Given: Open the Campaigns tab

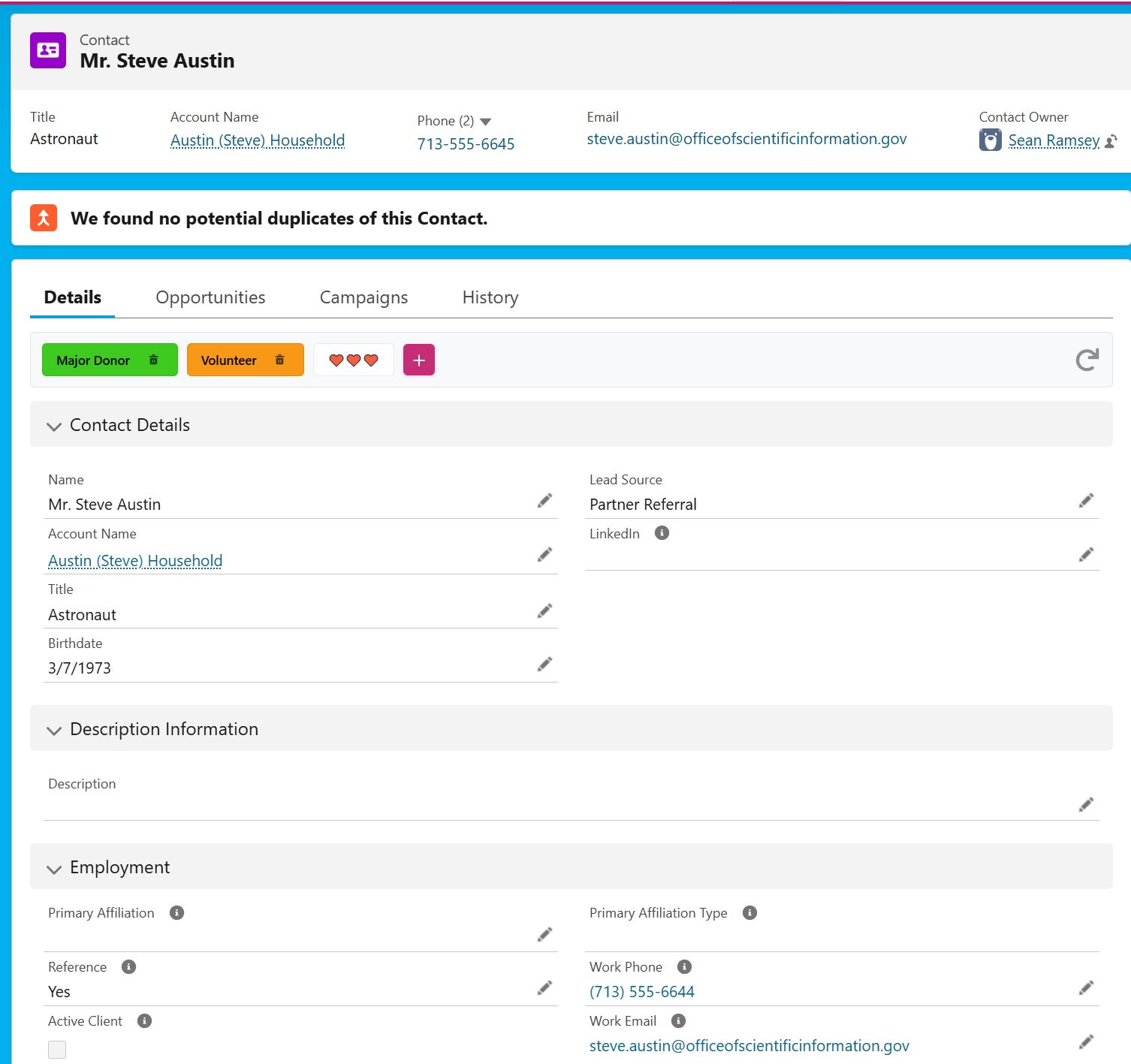Looking at the screenshot, I should tap(363, 297).
